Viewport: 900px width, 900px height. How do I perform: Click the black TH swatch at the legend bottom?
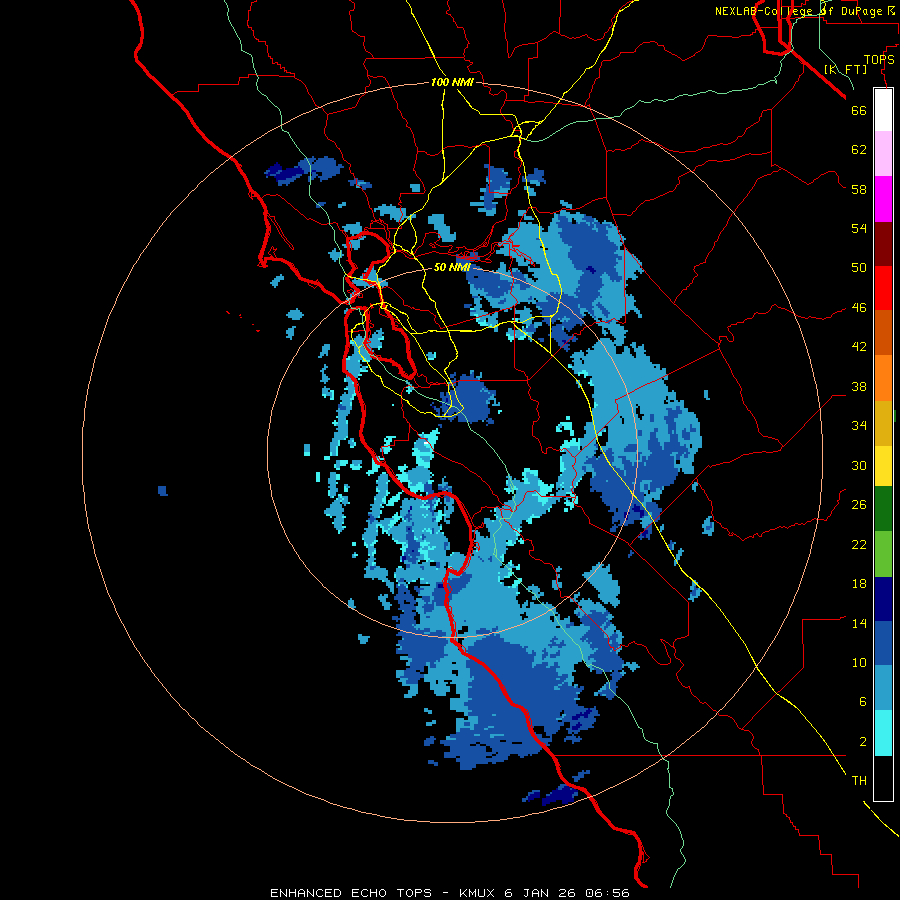click(883, 777)
